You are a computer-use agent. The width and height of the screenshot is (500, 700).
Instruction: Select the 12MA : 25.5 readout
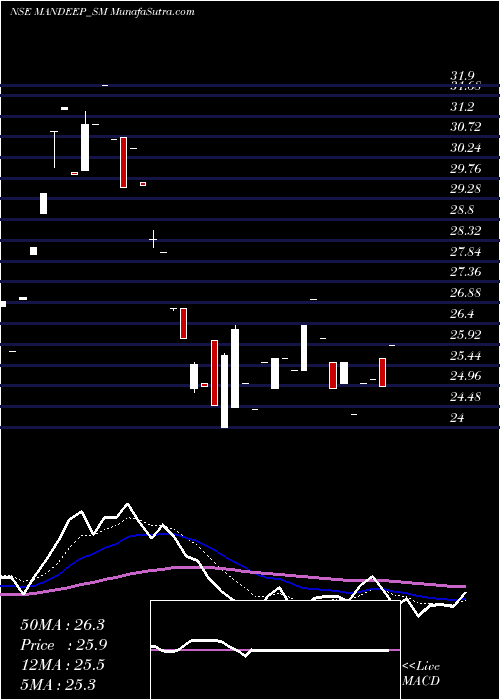62,665
